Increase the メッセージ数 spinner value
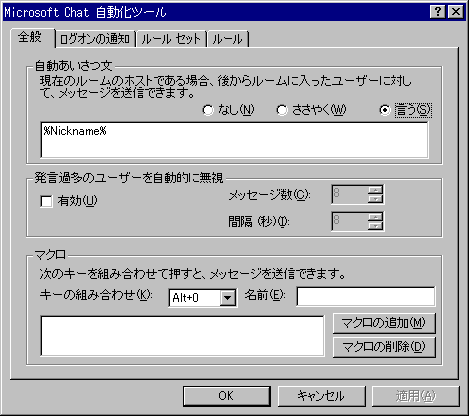This screenshot has height=416, width=469. tap(376, 190)
